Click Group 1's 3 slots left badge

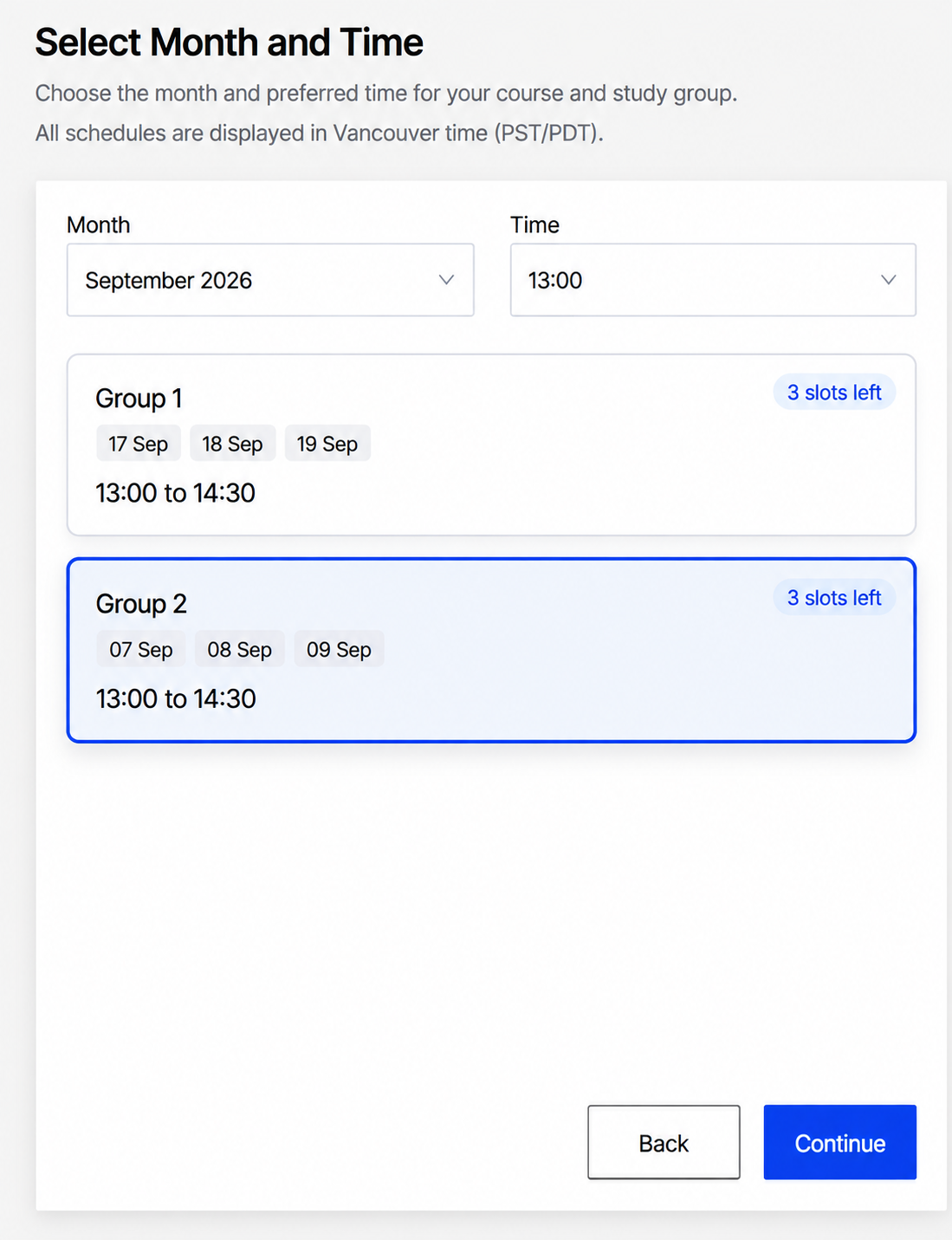(834, 393)
